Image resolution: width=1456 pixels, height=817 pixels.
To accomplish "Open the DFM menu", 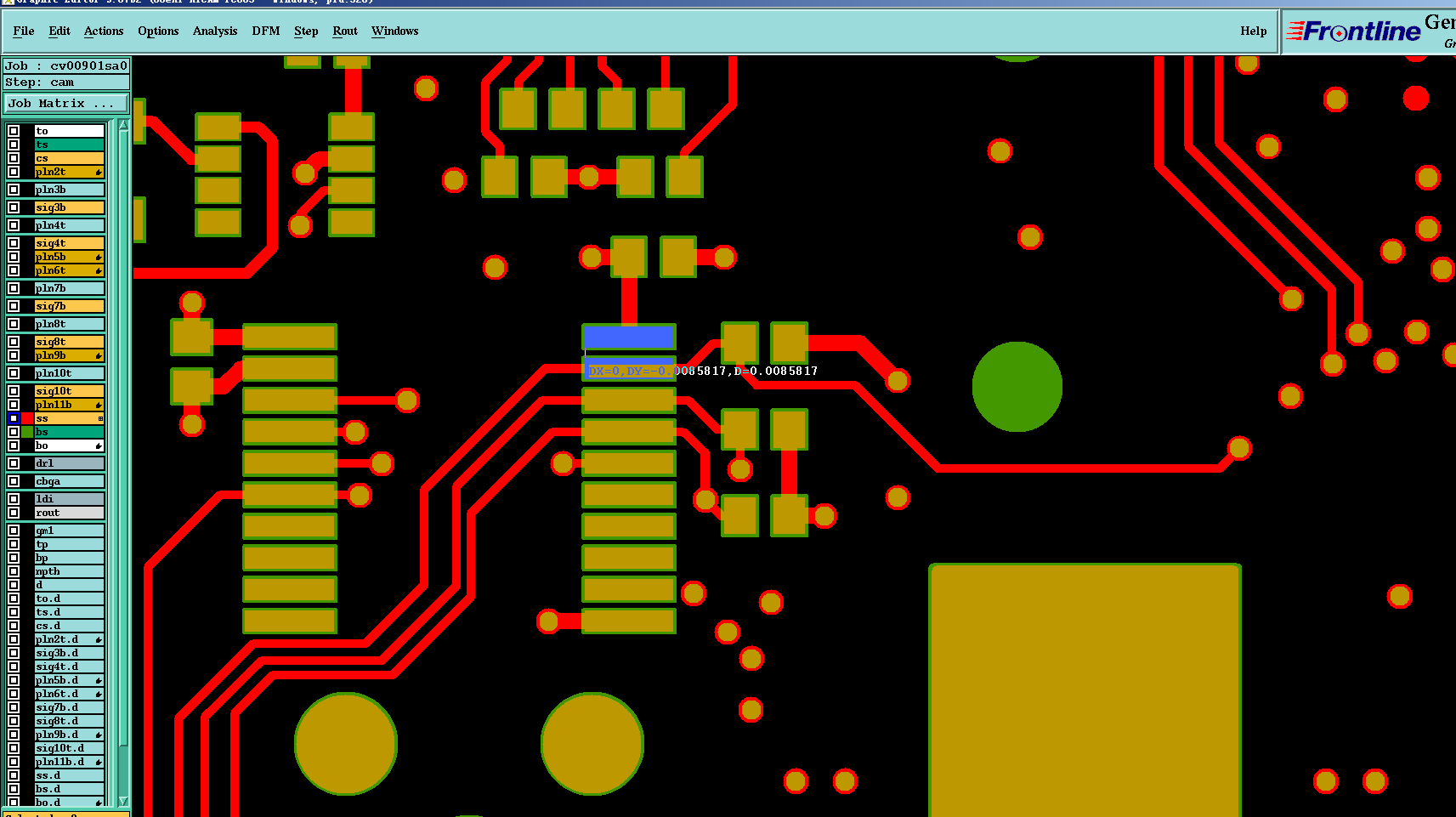I will coord(266,31).
